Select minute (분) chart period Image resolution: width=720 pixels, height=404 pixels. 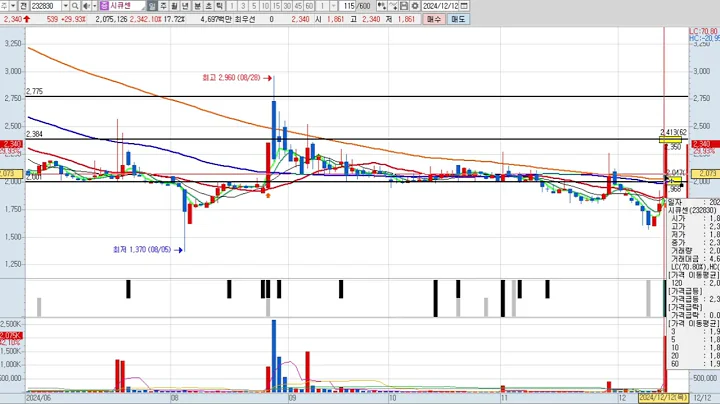(197, 6)
